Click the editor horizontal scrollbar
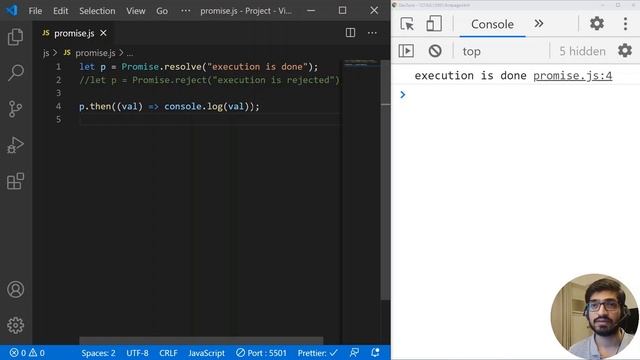 (x=201, y=340)
